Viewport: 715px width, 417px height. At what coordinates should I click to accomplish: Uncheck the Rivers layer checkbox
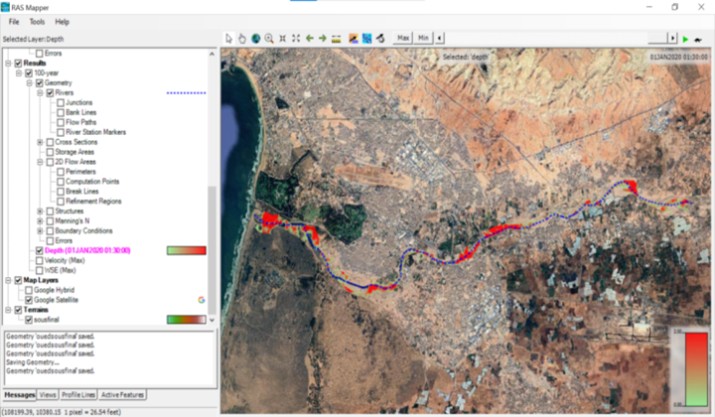50,93
